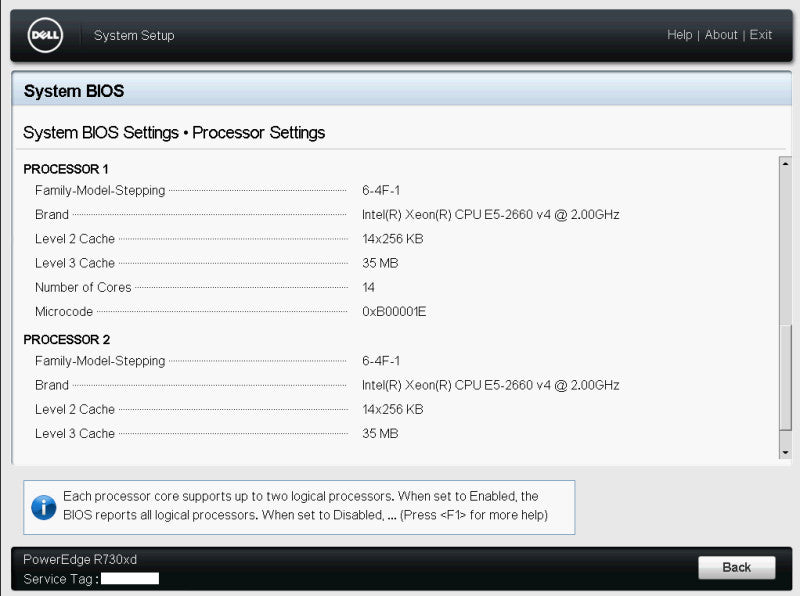Click Processor 1 Family-Model-Stepping label

100,190
